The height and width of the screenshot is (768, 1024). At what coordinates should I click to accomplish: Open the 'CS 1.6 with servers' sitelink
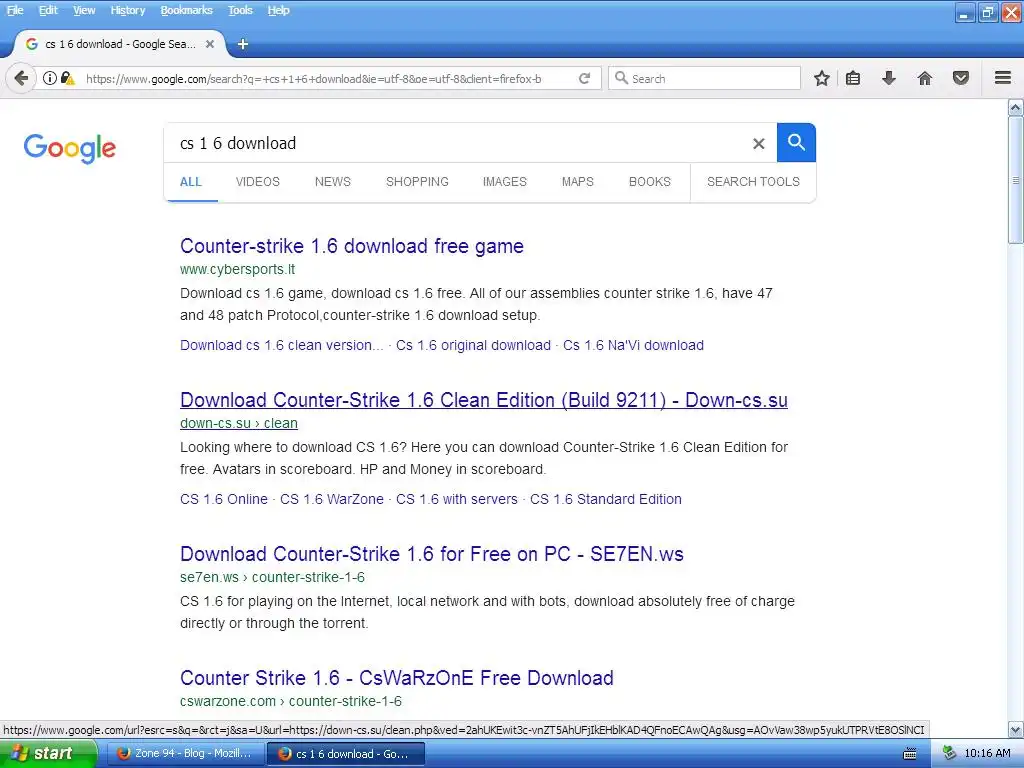click(456, 500)
